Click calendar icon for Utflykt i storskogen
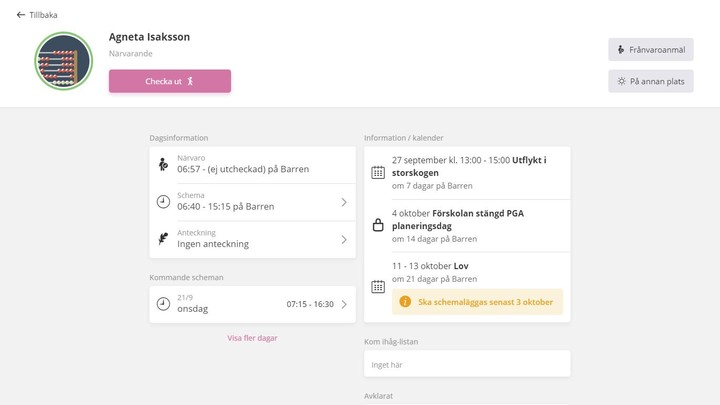 pos(378,173)
